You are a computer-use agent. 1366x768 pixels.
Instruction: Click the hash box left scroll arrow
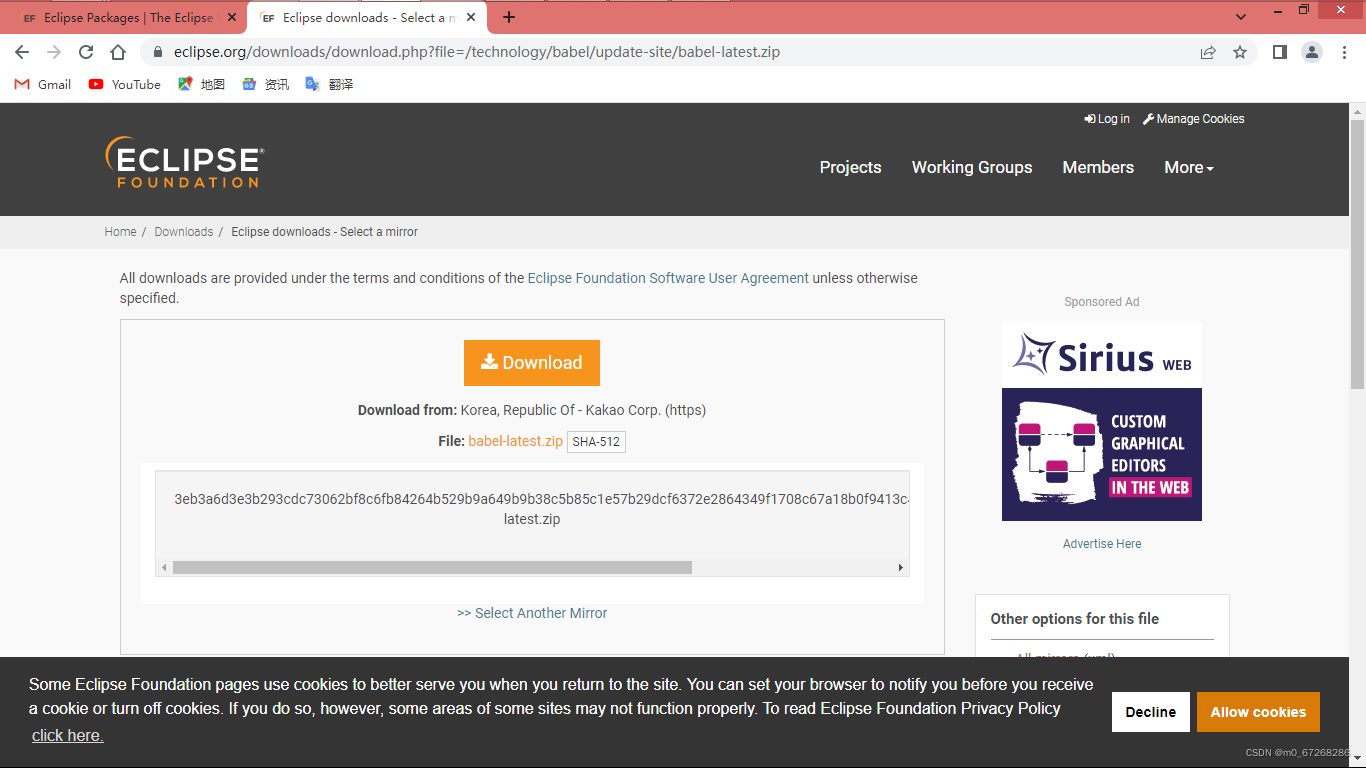tap(164, 567)
